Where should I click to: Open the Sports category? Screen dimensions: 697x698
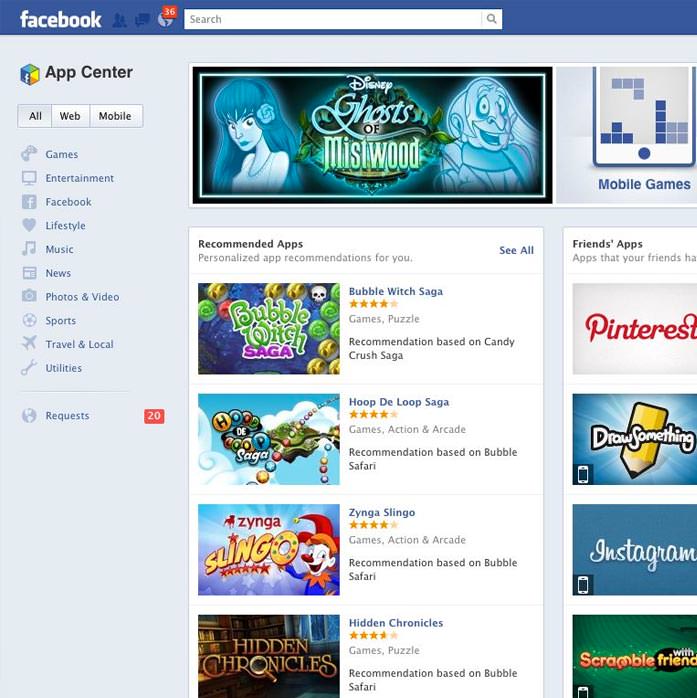click(x=61, y=321)
